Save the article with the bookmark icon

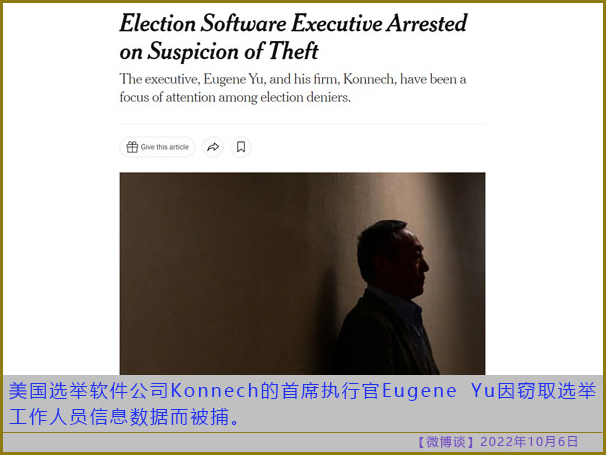click(241, 147)
